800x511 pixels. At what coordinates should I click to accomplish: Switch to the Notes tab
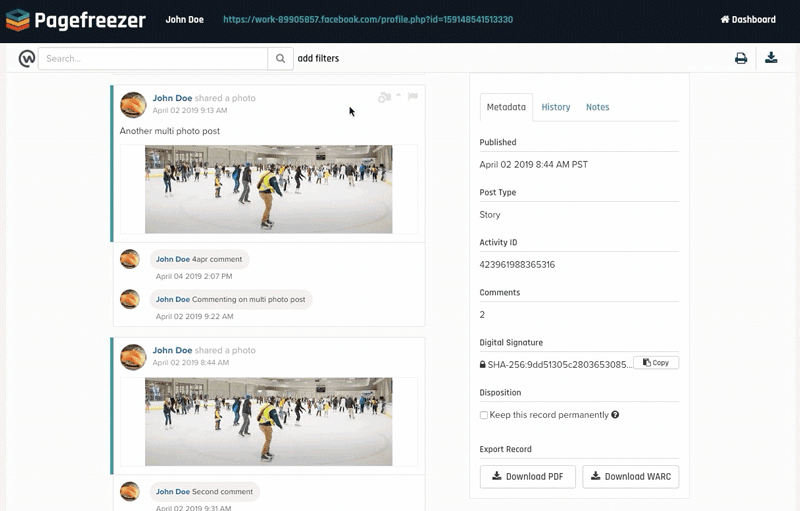pyautogui.click(x=597, y=107)
